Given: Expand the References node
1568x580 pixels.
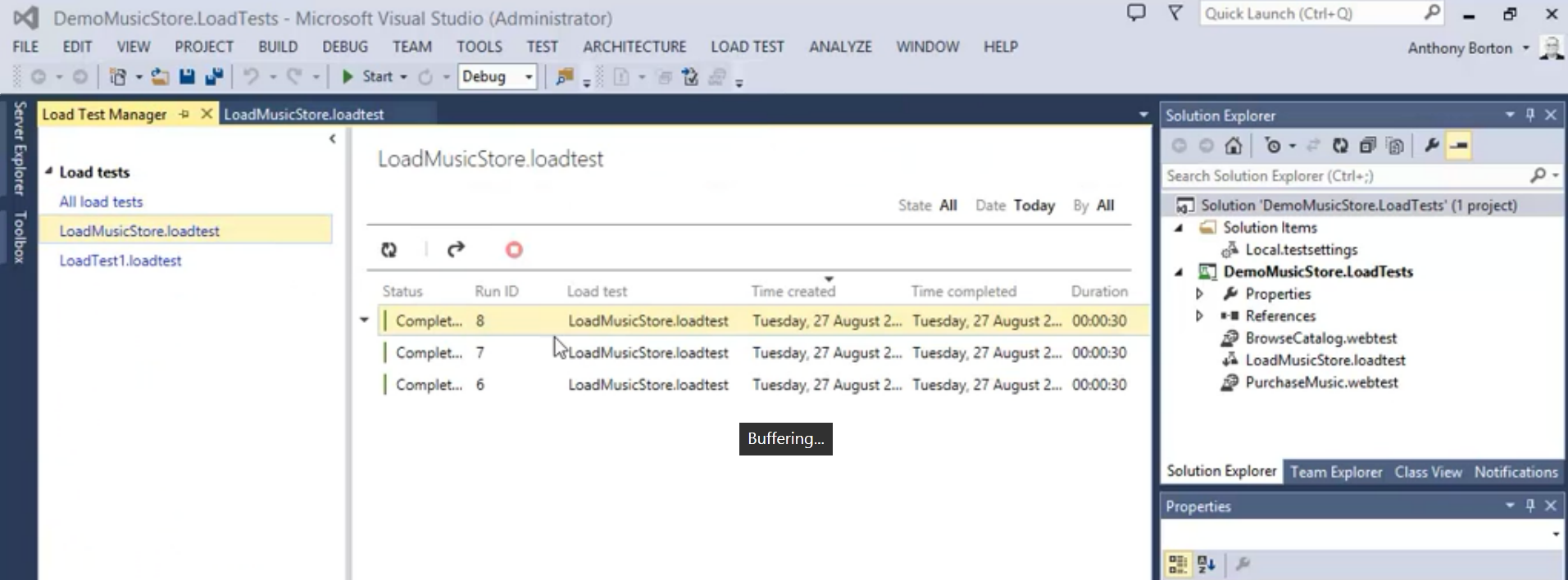Looking at the screenshot, I should click(x=1199, y=316).
